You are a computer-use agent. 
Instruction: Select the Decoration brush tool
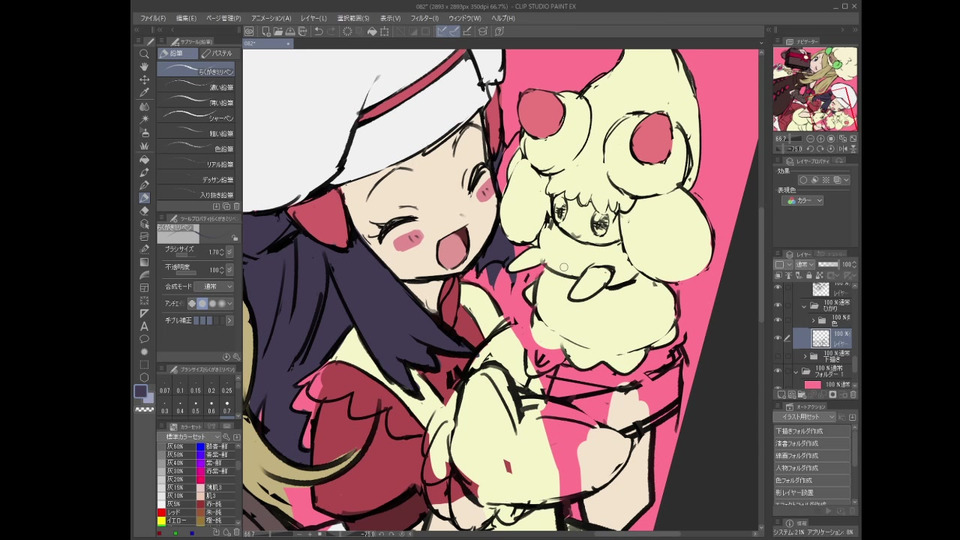pos(144,146)
